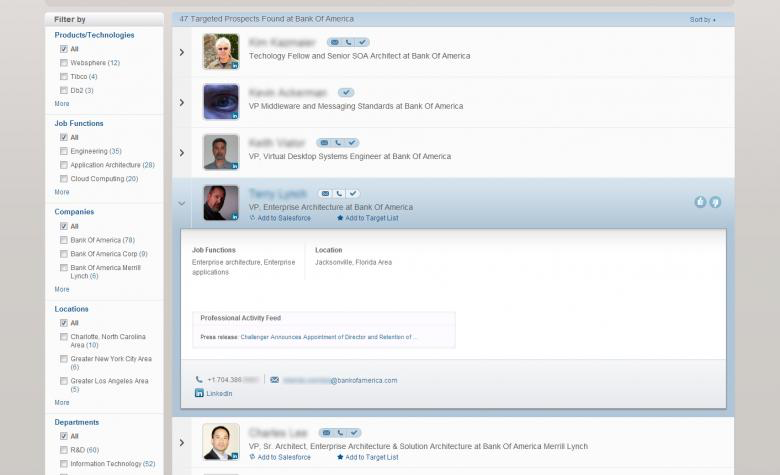Check Bank Of America Corp (9) company
The image size is (780, 475).
[64, 254]
